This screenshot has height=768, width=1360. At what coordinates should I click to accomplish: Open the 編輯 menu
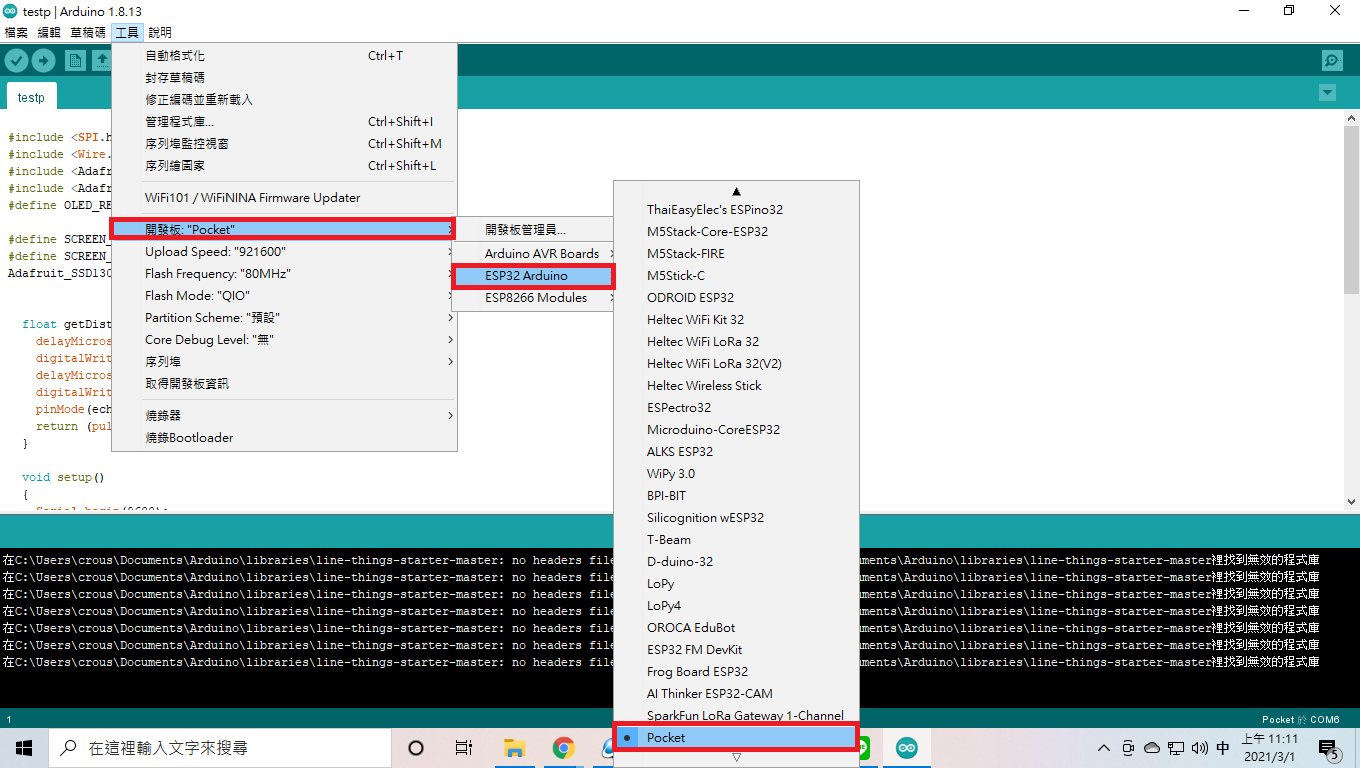[x=49, y=33]
